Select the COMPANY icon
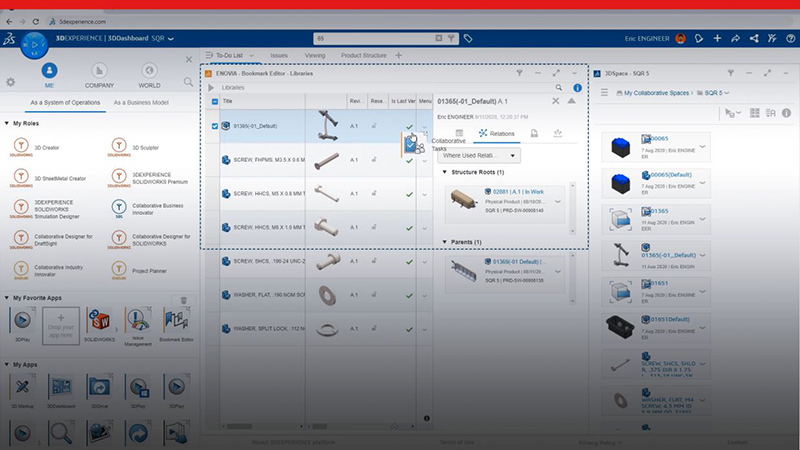 (x=99, y=70)
